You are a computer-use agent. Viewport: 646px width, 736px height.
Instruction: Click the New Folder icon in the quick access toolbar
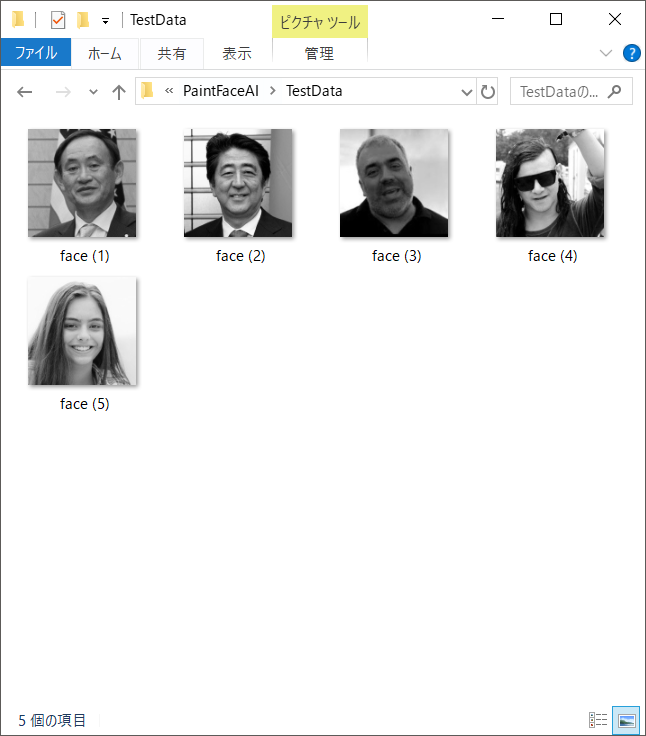click(83, 20)
